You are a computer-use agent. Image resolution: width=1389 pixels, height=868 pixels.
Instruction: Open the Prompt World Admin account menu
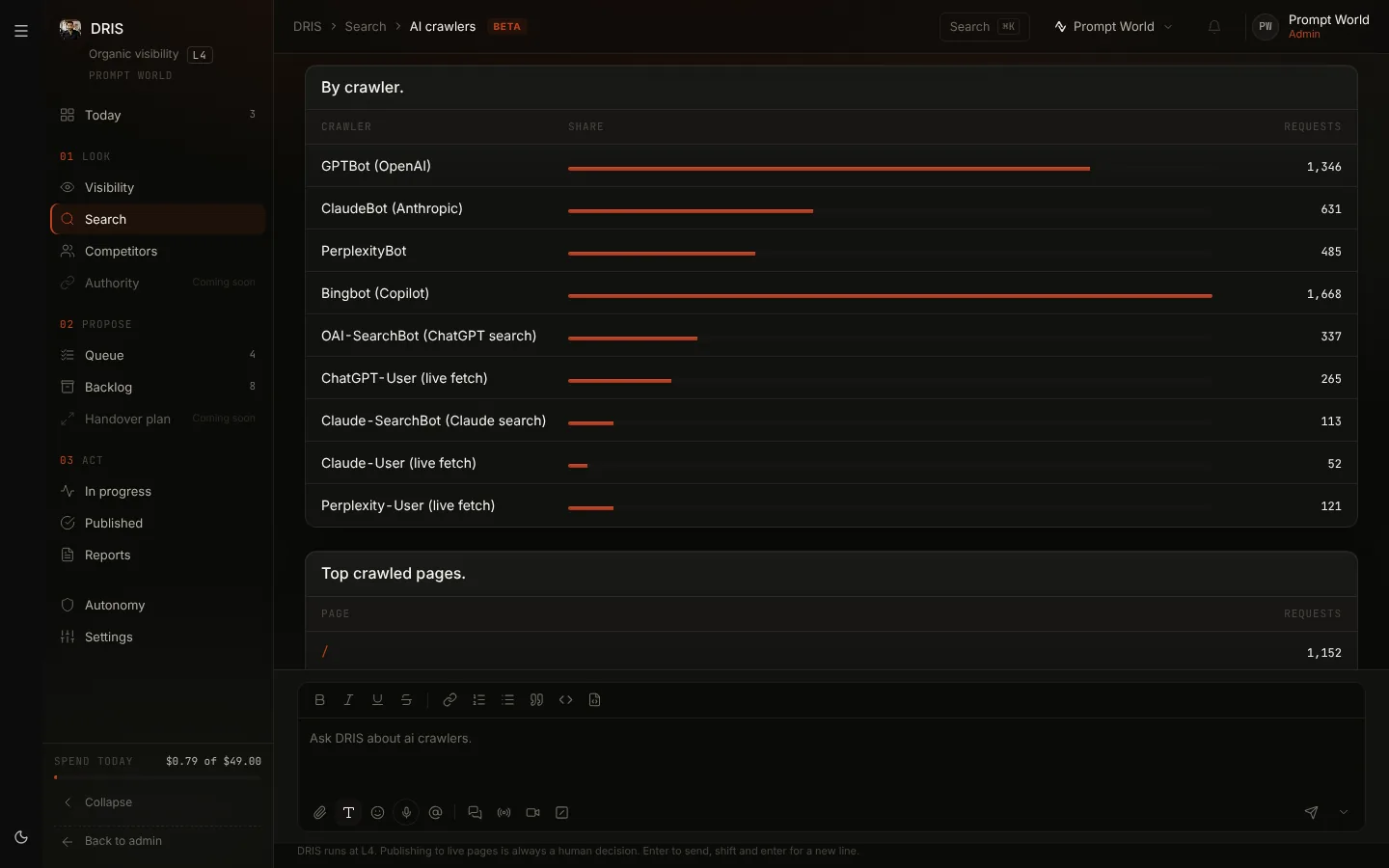coord(1312,27)
